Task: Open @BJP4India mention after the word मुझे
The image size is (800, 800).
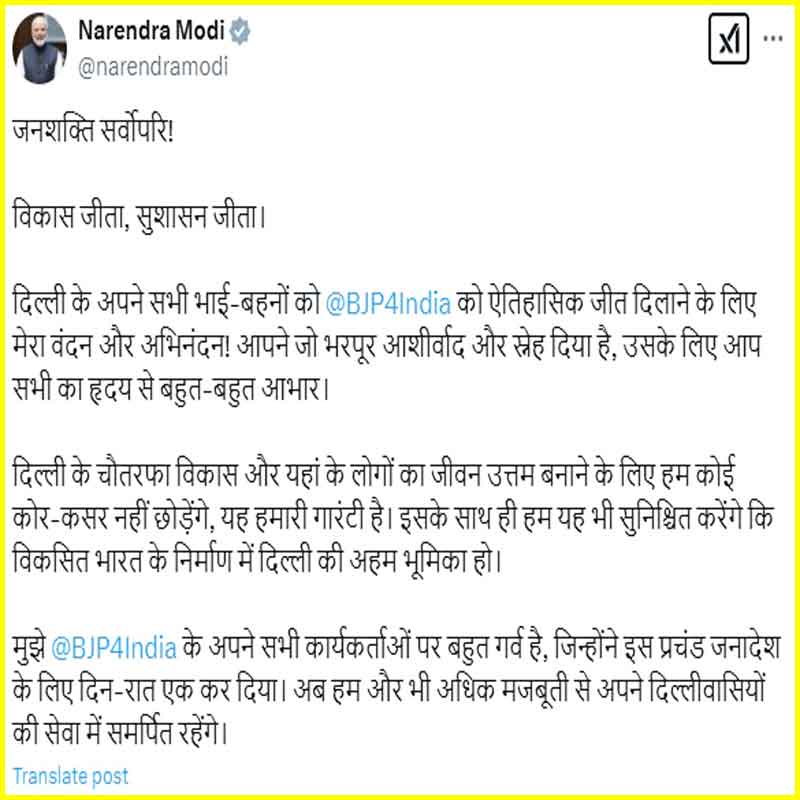Action: (x=114, y=648)
